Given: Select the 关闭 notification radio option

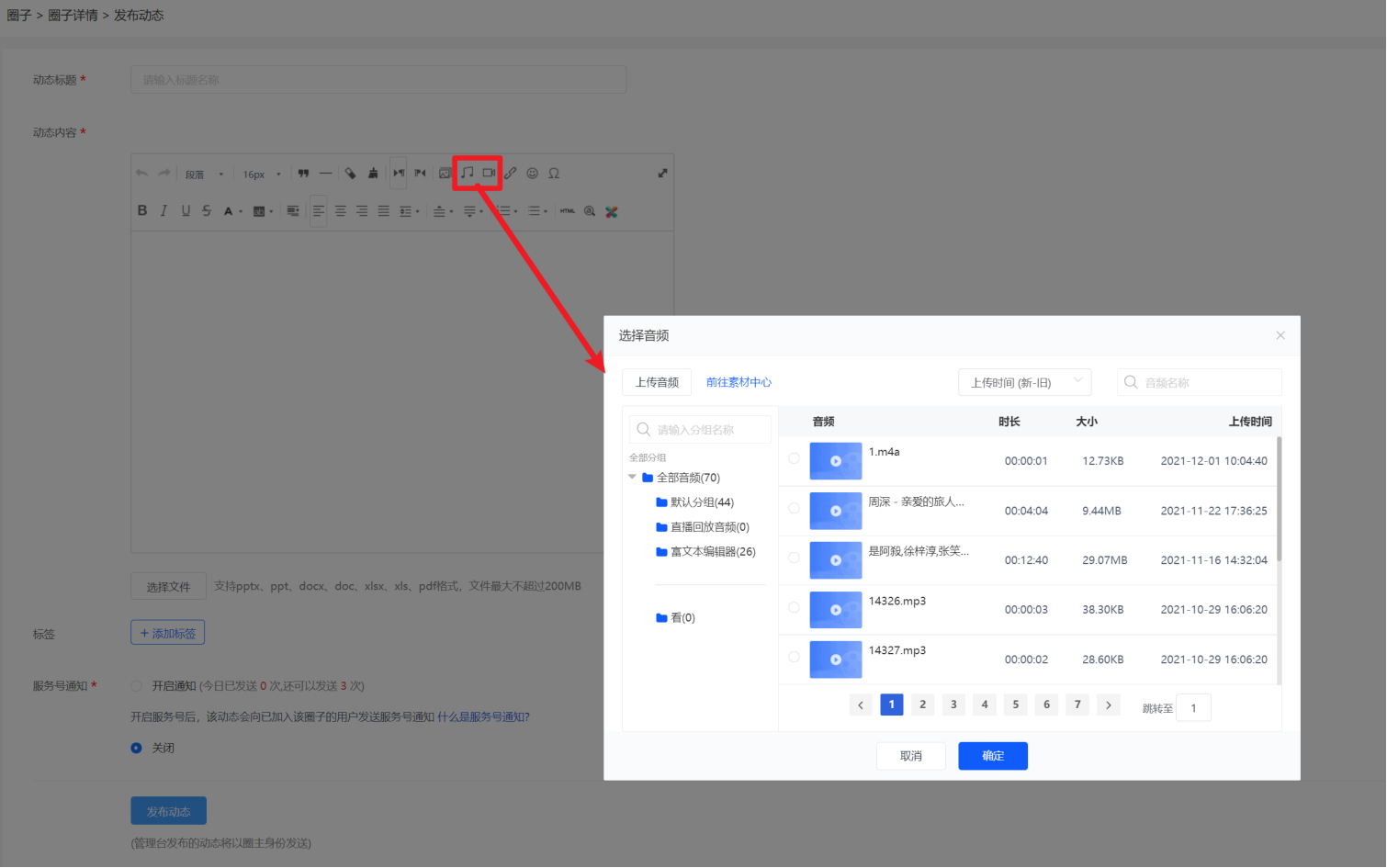Looking at the screenshot, I should coord(137,748).
